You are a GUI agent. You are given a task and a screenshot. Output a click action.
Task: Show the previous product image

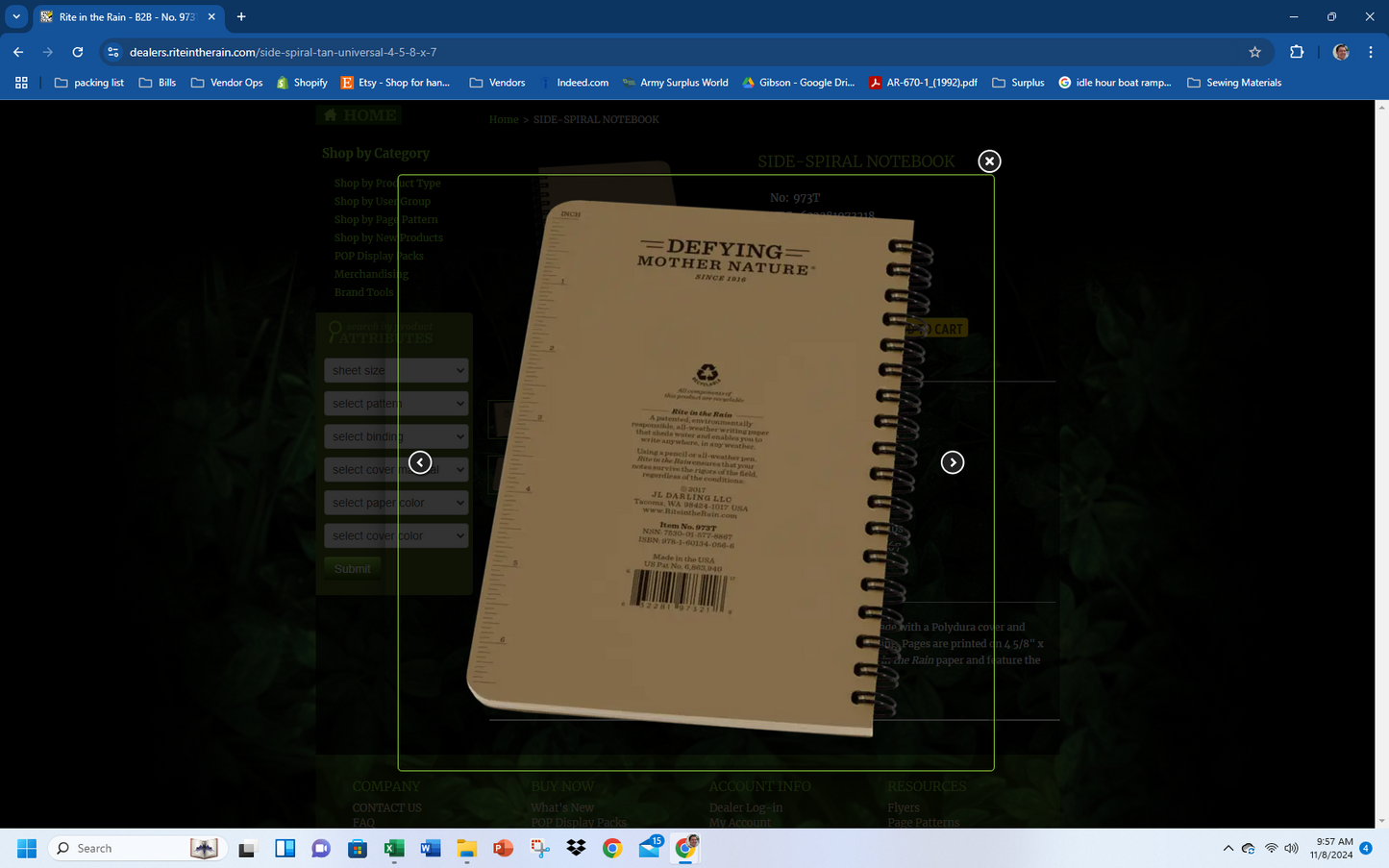point(420,462)
